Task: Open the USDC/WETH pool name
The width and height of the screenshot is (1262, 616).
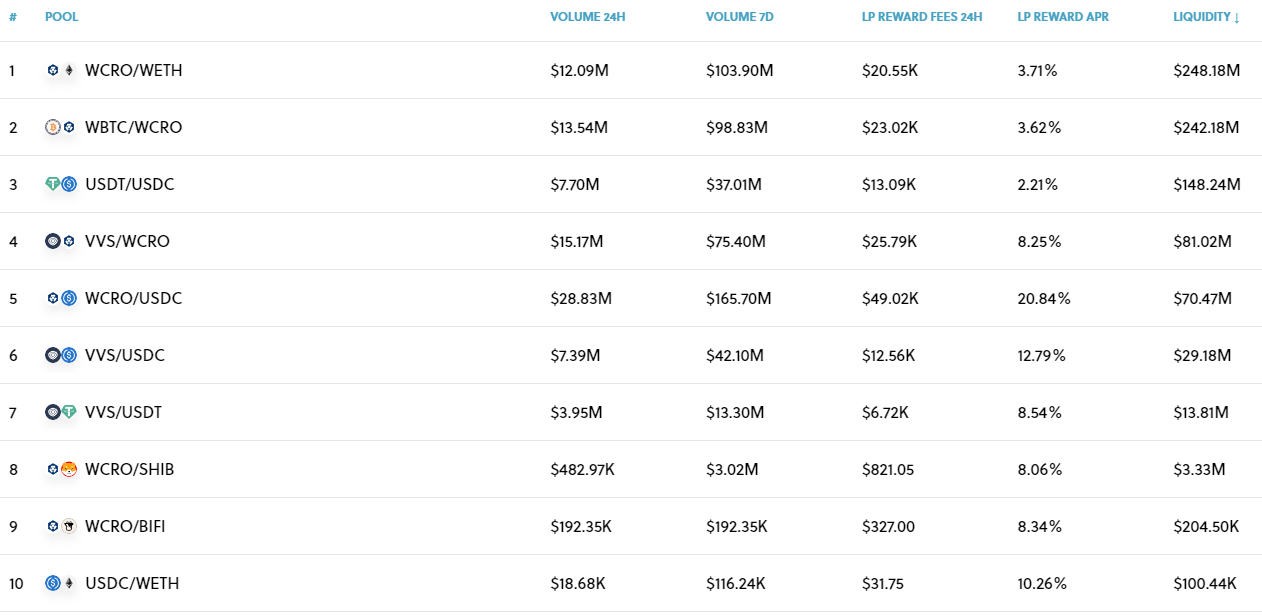Action: (132, 583)
